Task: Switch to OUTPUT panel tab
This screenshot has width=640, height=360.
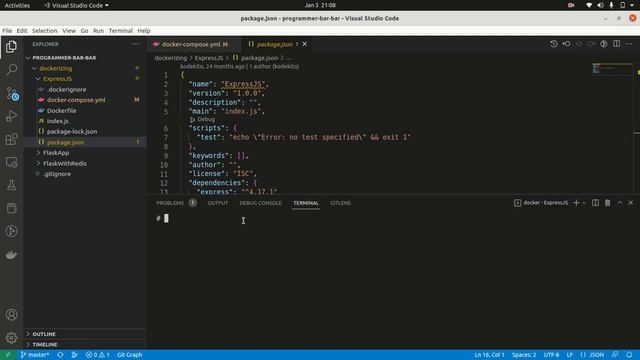Action: click(x=218, y=203)
